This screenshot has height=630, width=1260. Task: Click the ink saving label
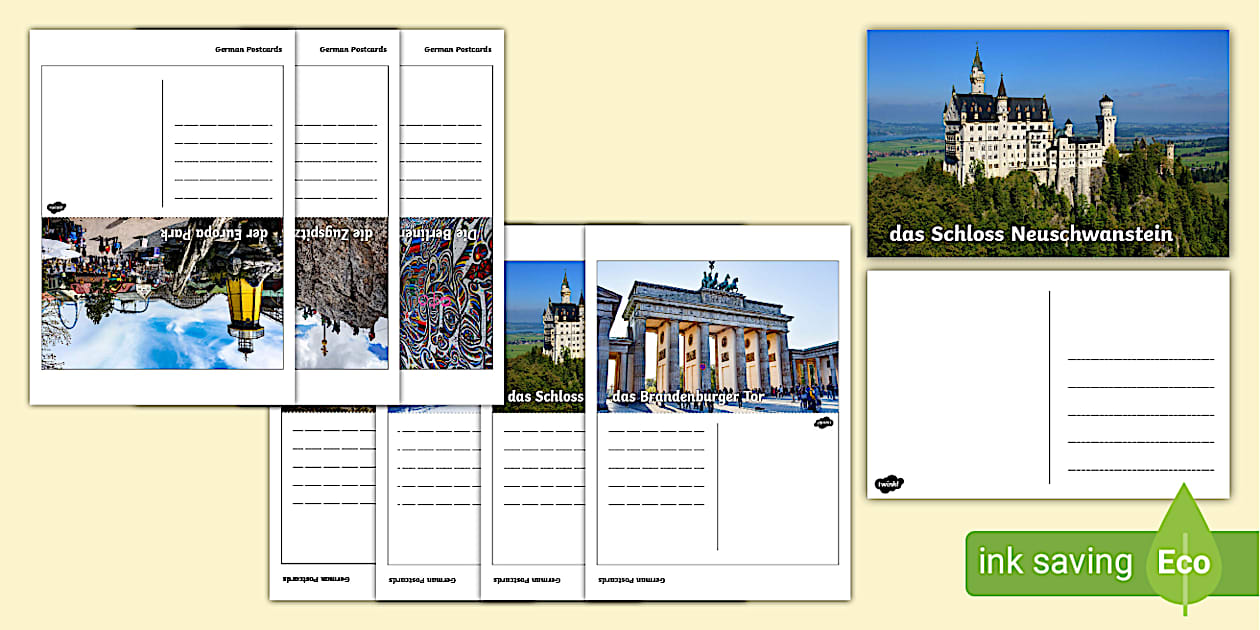1053,561
